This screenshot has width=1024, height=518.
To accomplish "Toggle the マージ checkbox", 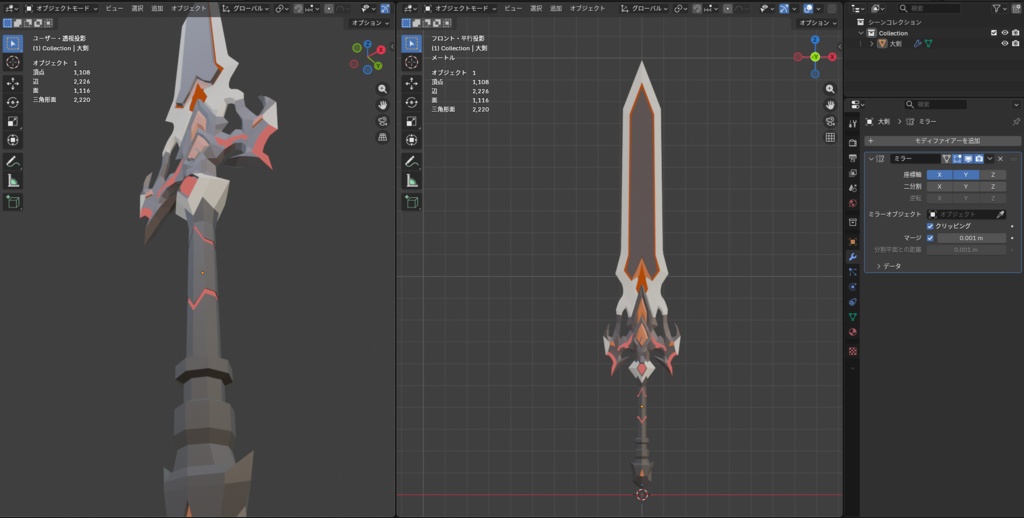I will point(930,238).
